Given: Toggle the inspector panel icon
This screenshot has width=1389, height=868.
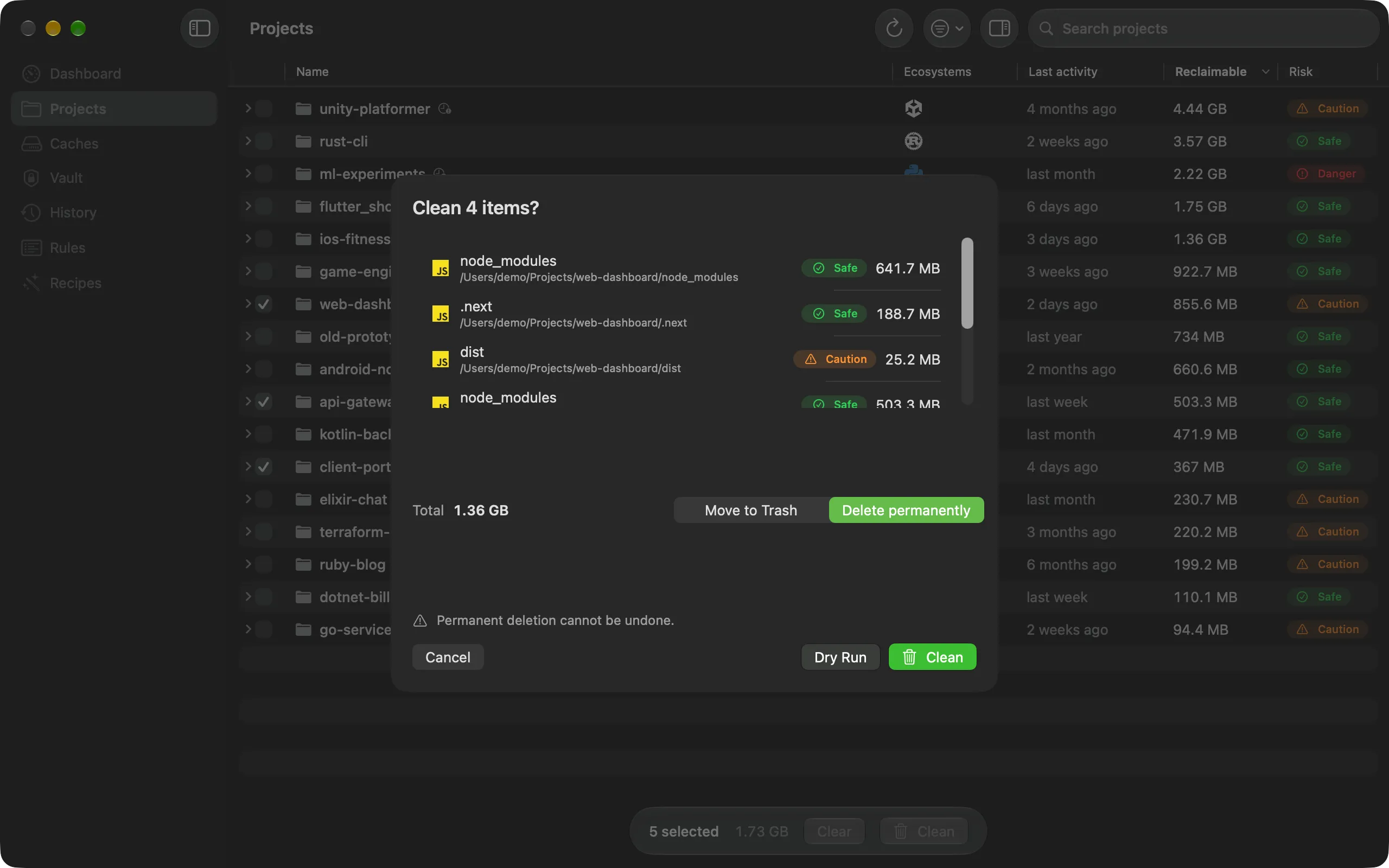Looking at the screenshot, I should click(x=999, y=28).
